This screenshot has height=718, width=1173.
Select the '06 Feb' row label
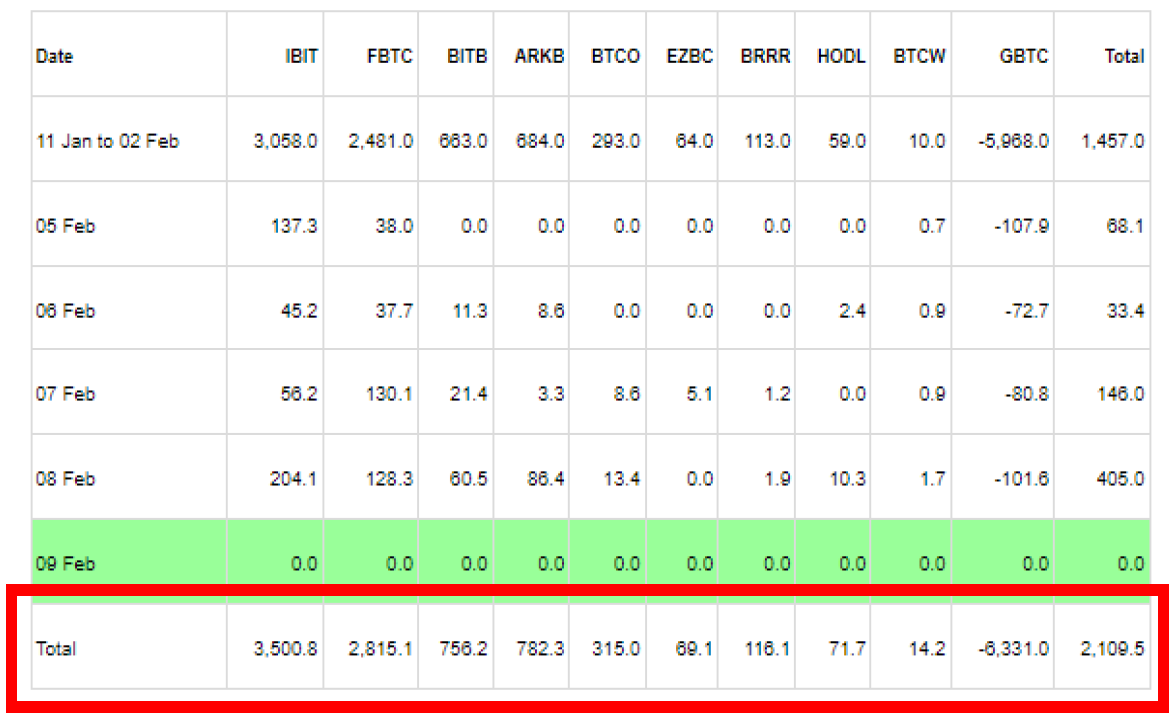[66, 310]
